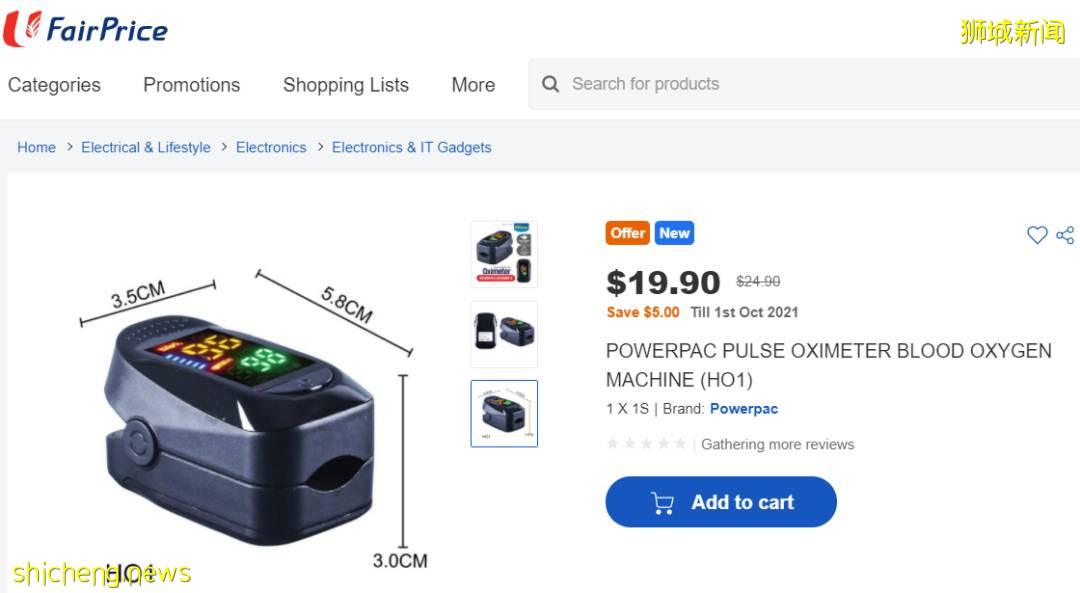Open Electronics breadcrumb link
This screenshot has height=593, width=1080.
[x=271, y=147]
